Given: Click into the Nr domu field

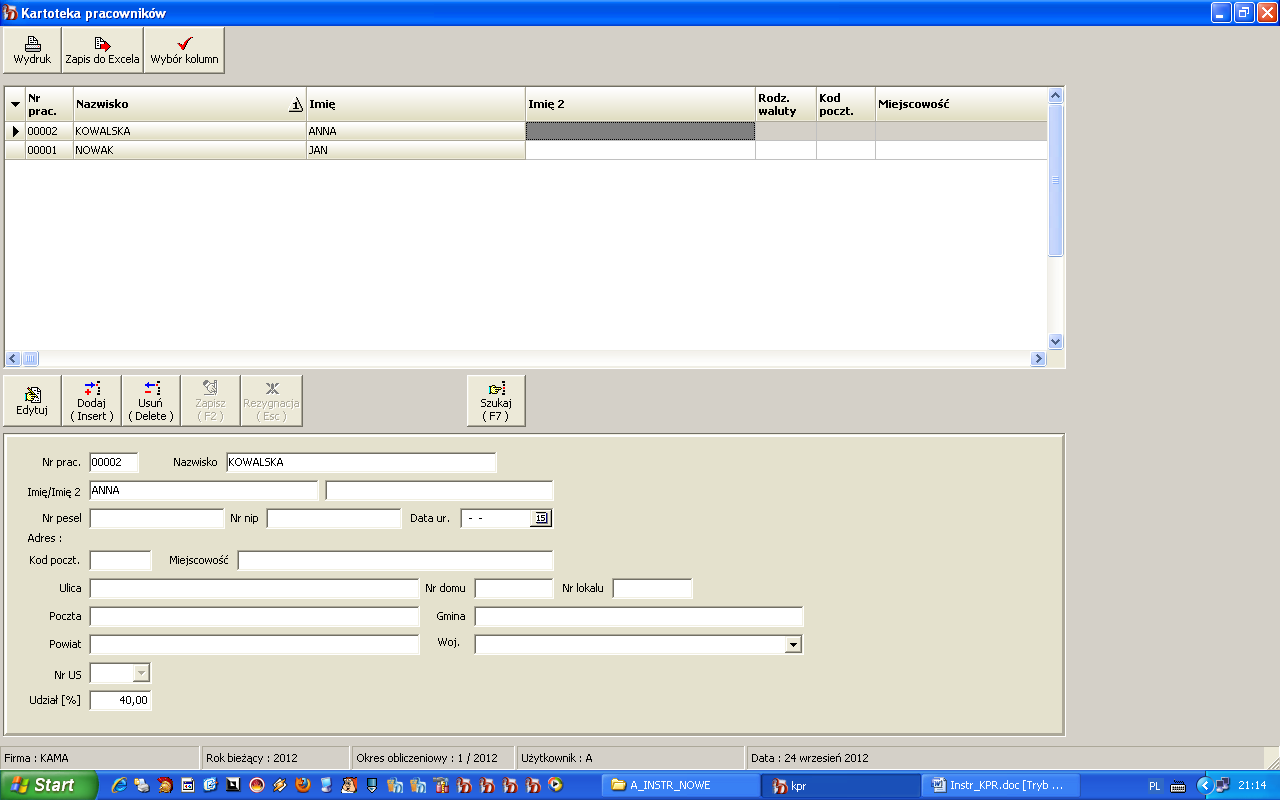Looking at the screenshot, I should tap(514, 588).
